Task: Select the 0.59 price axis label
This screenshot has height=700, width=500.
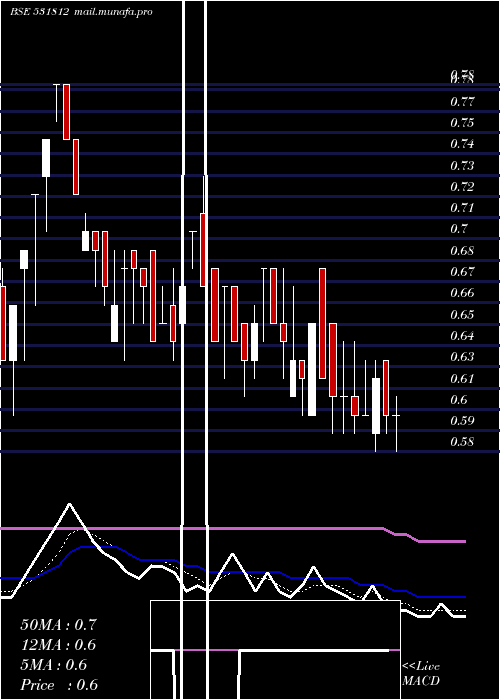Action: [462, 421]
